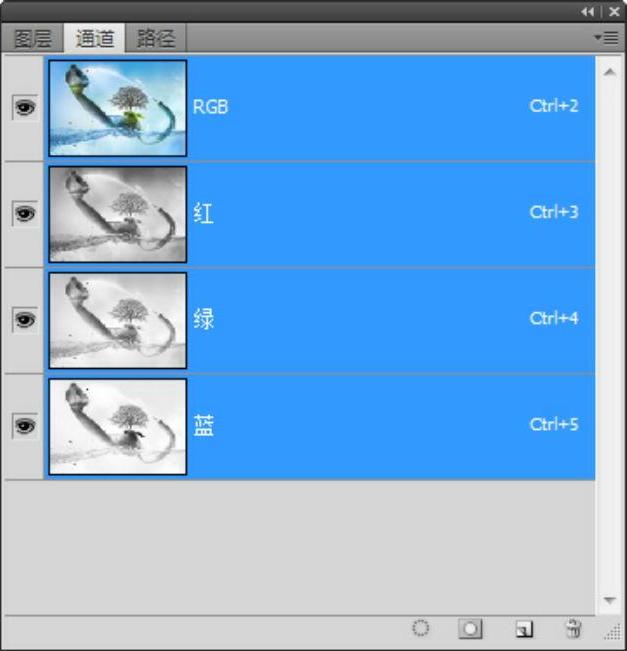Select the 通道 (Channels) tab
This screenshot has width=627, height=651.
tap(94, 38)
